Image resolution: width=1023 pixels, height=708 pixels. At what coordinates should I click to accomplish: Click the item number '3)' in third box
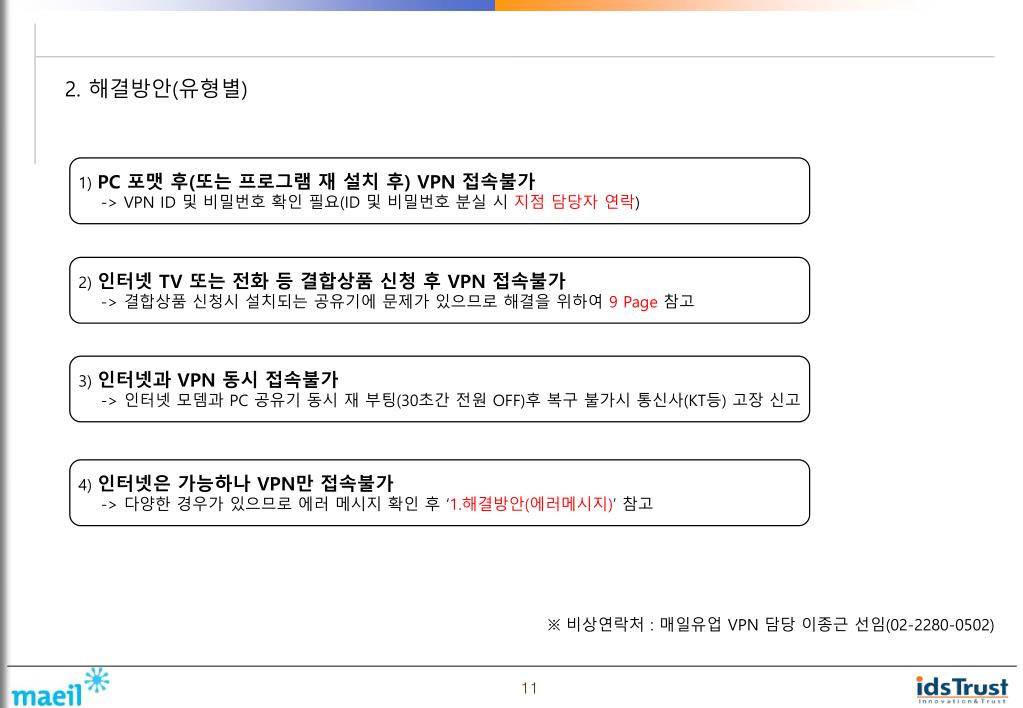(x=85, y=381)
